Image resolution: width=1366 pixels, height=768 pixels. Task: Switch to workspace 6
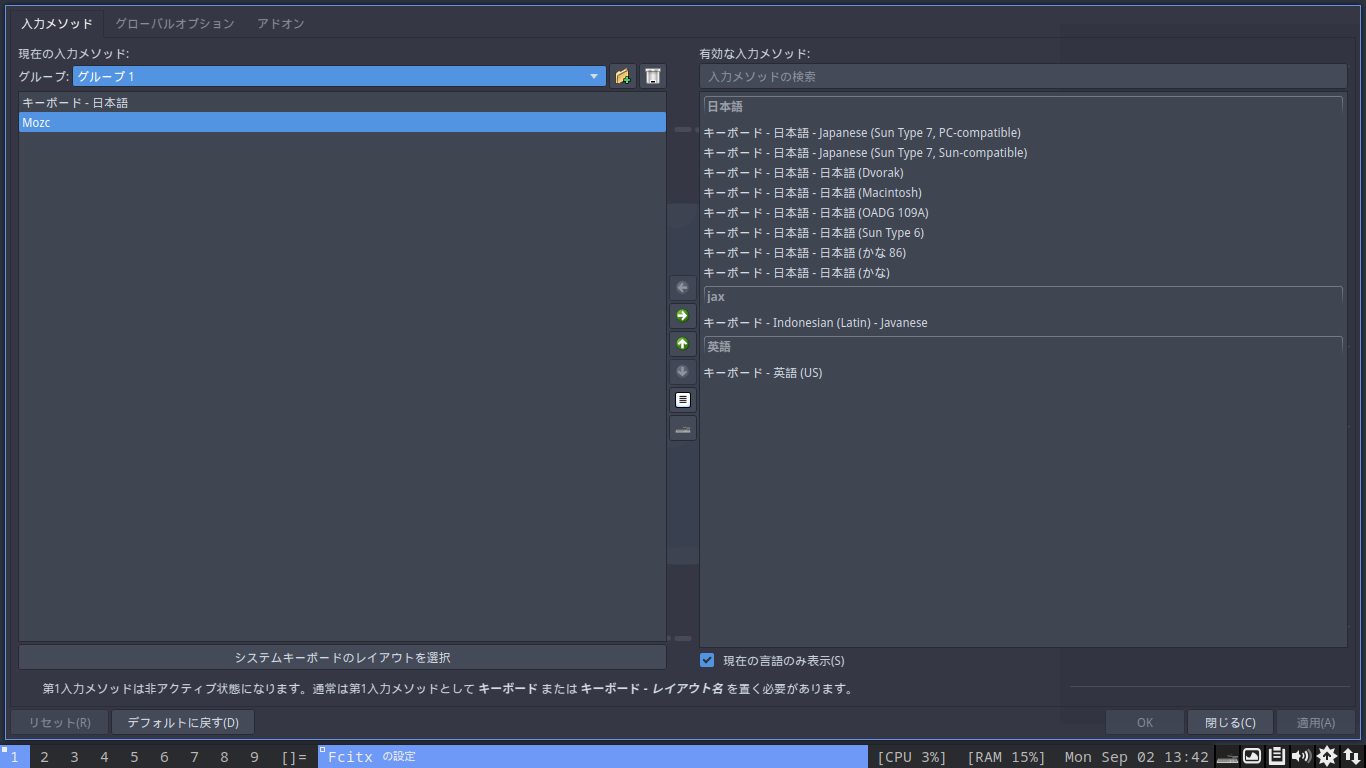[x=164, y=757]
